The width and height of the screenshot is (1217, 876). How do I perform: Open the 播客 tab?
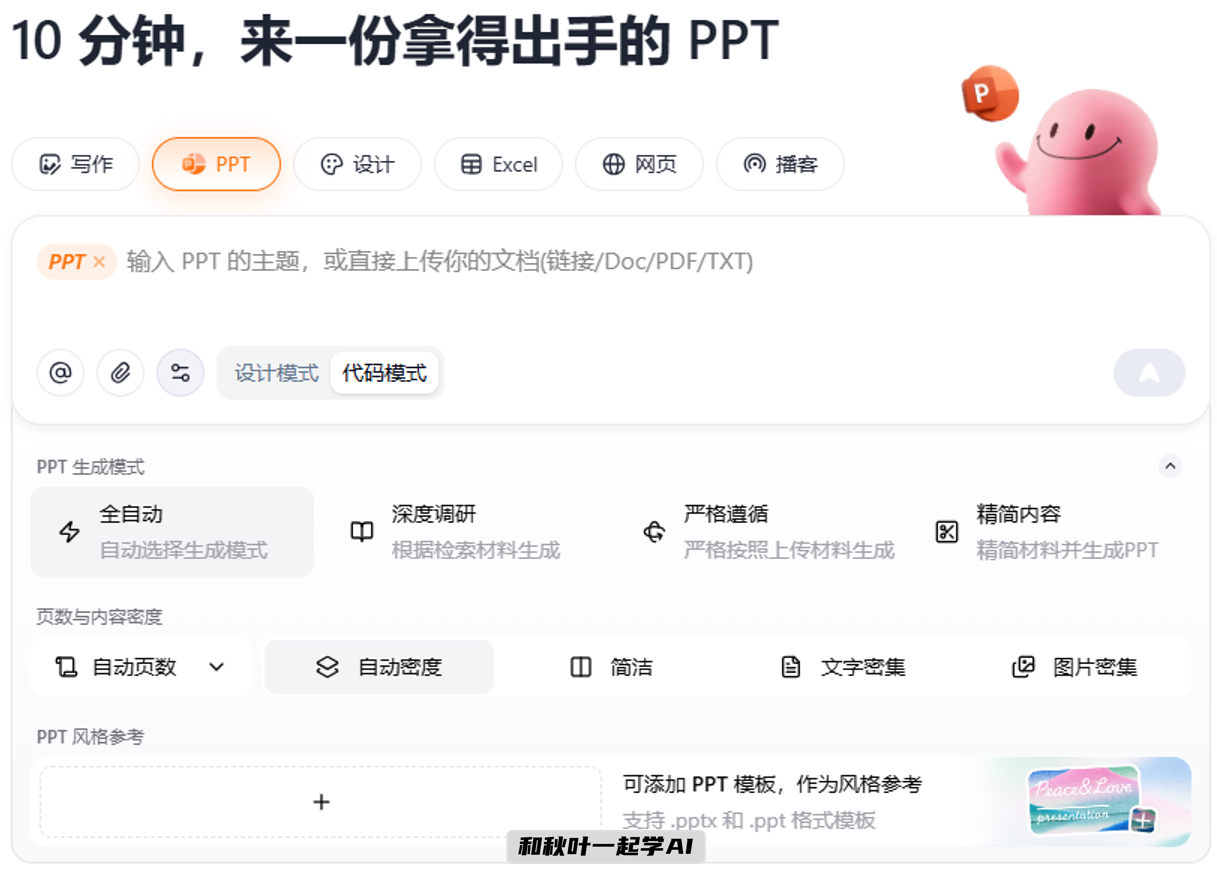click(x=780, y=164)
